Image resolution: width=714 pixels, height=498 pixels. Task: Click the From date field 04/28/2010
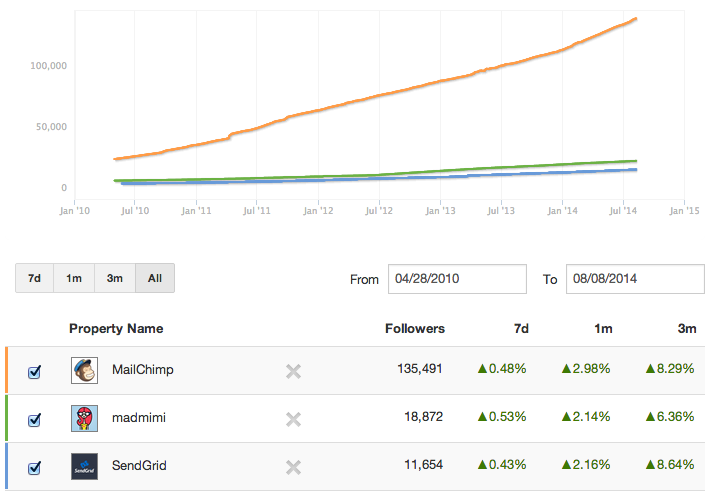pyautogui.click(x=457, y=279)
